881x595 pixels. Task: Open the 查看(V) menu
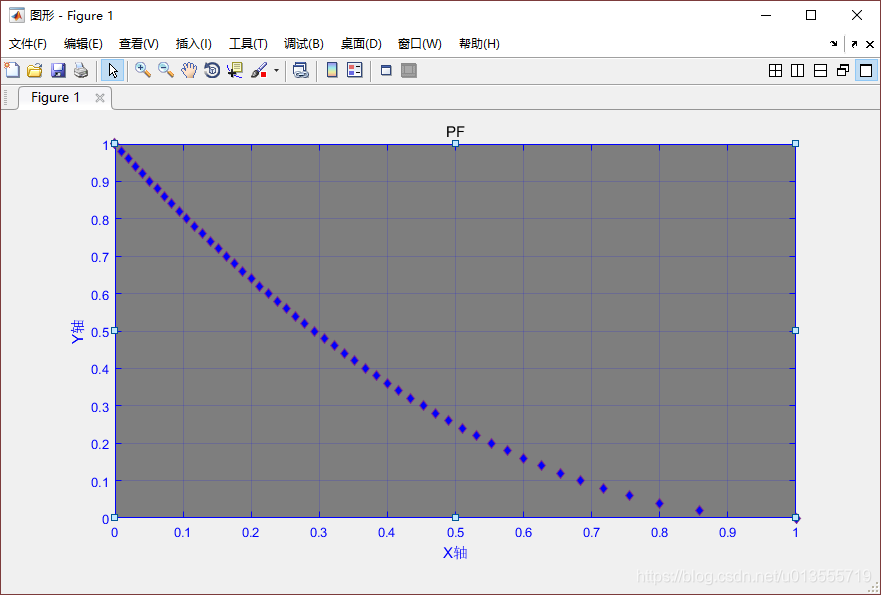139,44
